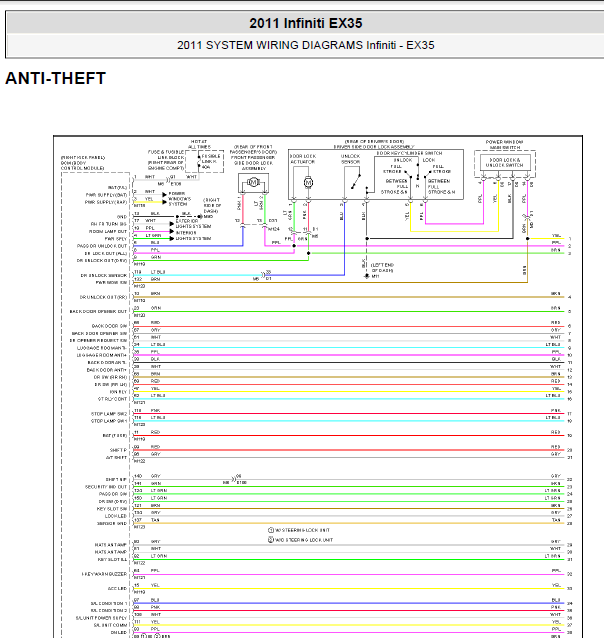Click the 'DR UNLOCK OUT(RR)' pin label

(103, 297)
